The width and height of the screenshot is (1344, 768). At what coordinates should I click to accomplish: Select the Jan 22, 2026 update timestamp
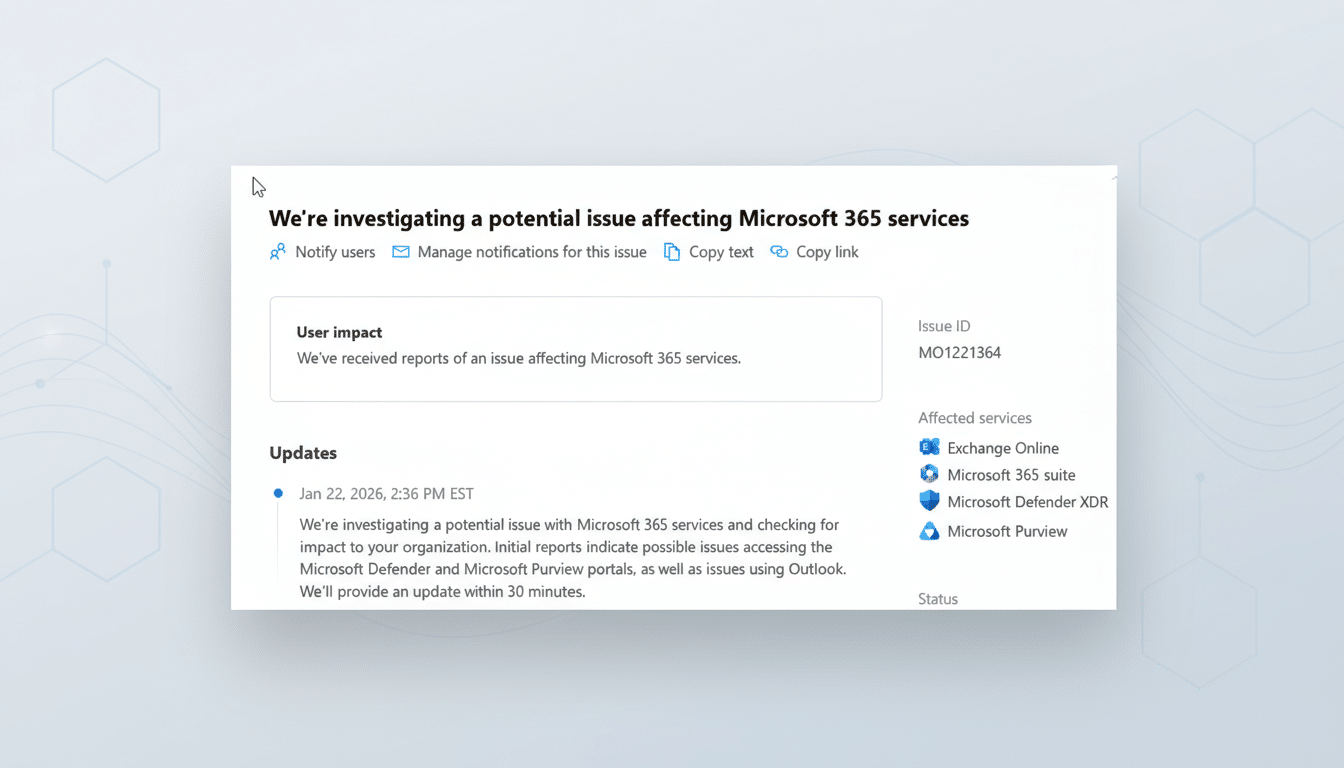point(386,493)
